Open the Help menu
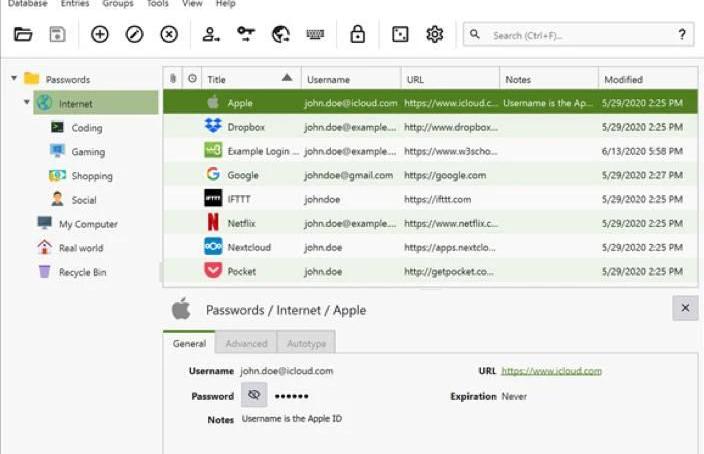Viewport: 704px width, 454px height. tap(225, 4)
